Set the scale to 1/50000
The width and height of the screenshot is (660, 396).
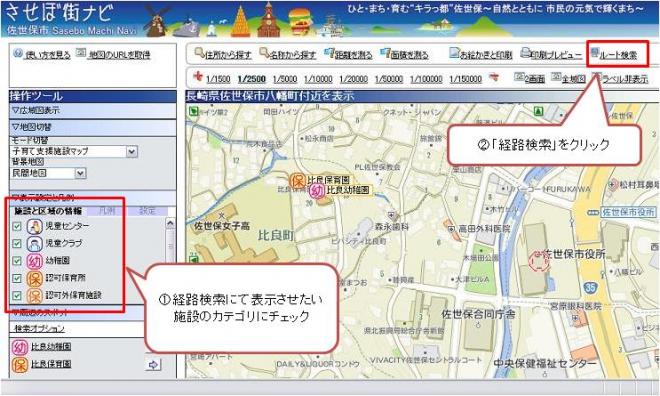tap(389, 79)
